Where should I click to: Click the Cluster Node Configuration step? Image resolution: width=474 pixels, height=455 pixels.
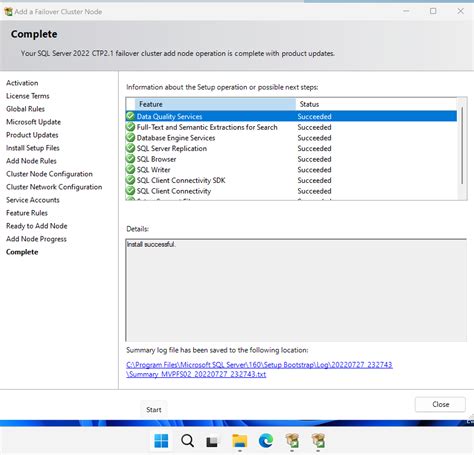click(x=49, y=174)
